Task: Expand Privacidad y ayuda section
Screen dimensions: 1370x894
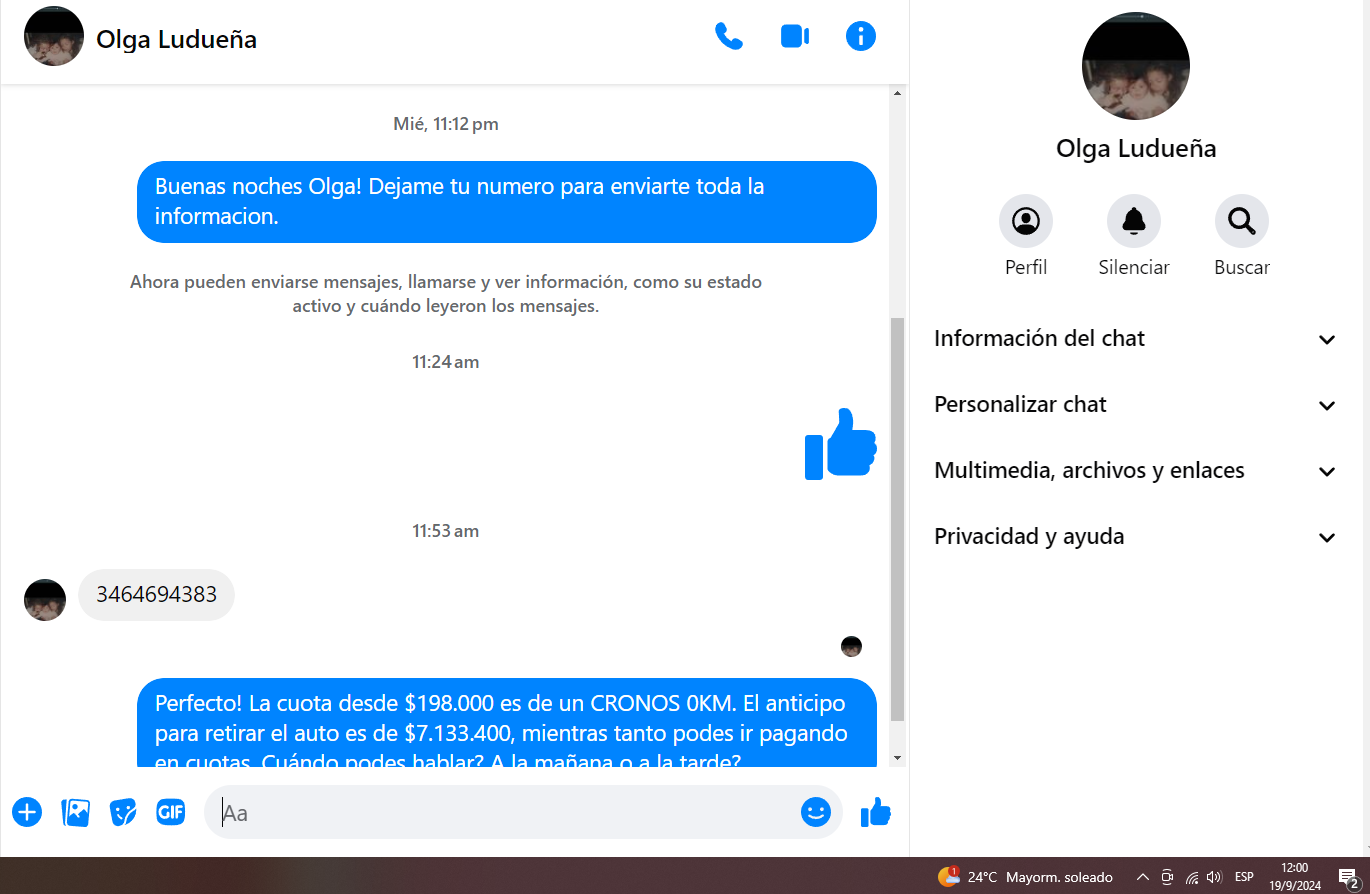Action: pos(1135,537)
